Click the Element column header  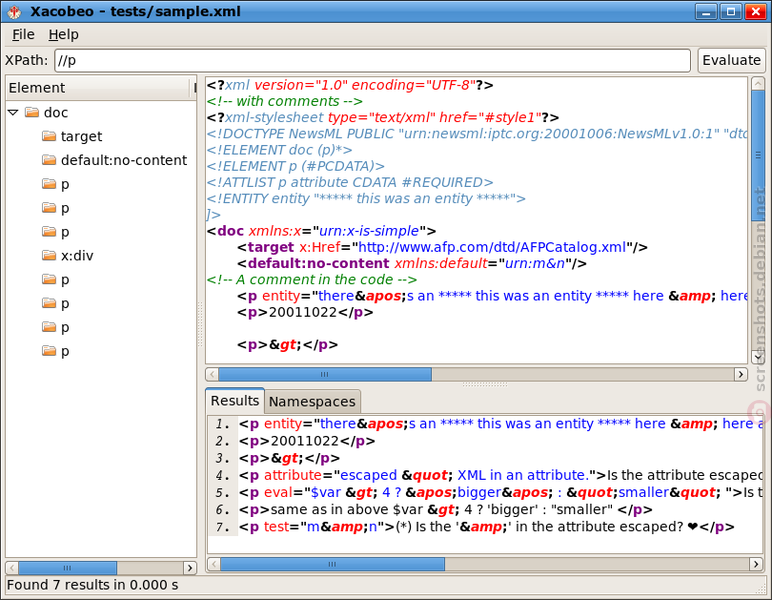coord(98,88)
